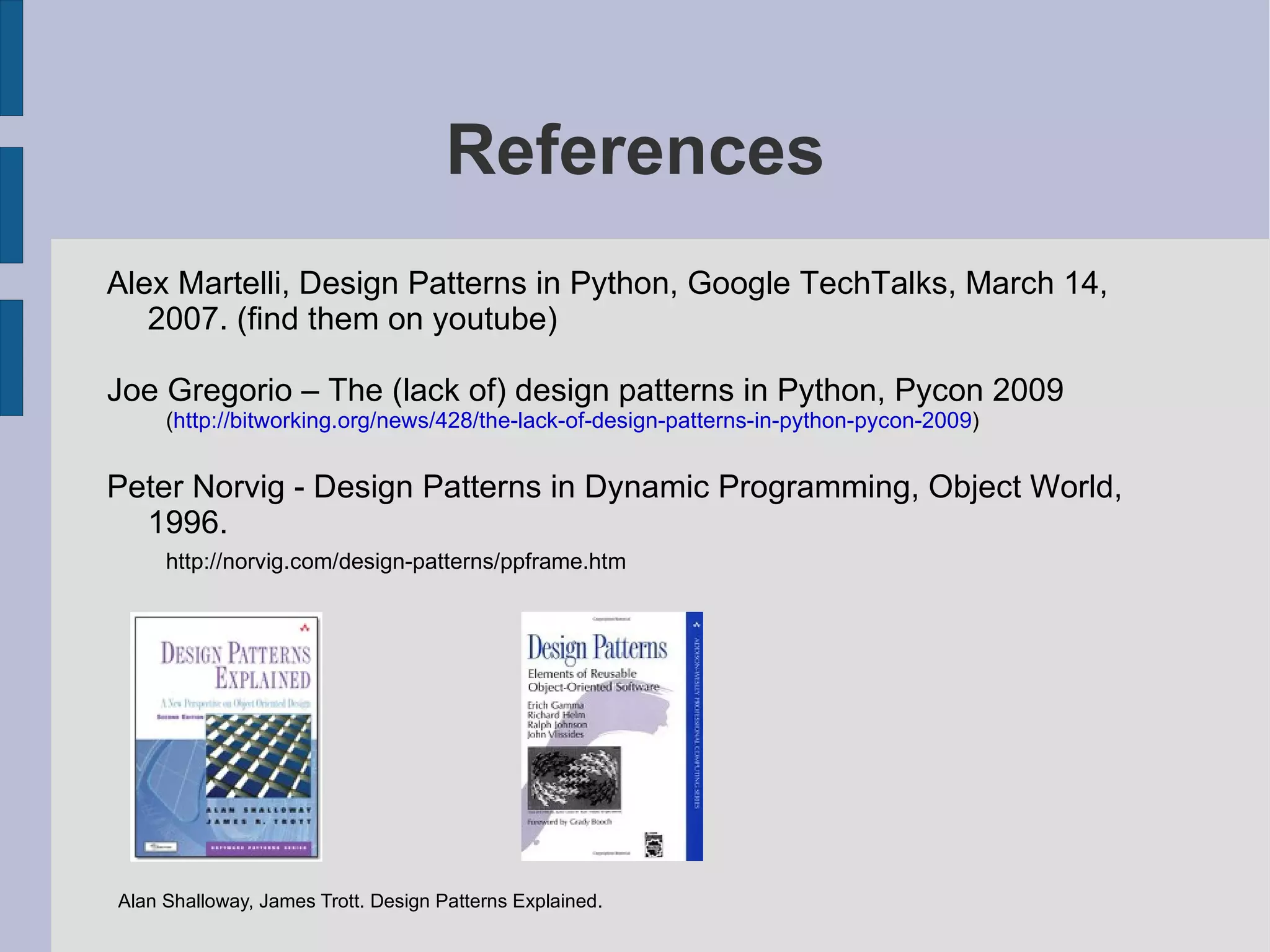Click the purple Software Patterns Series banner
Viewport: 1270px width, 952px height.
(259, 847)
